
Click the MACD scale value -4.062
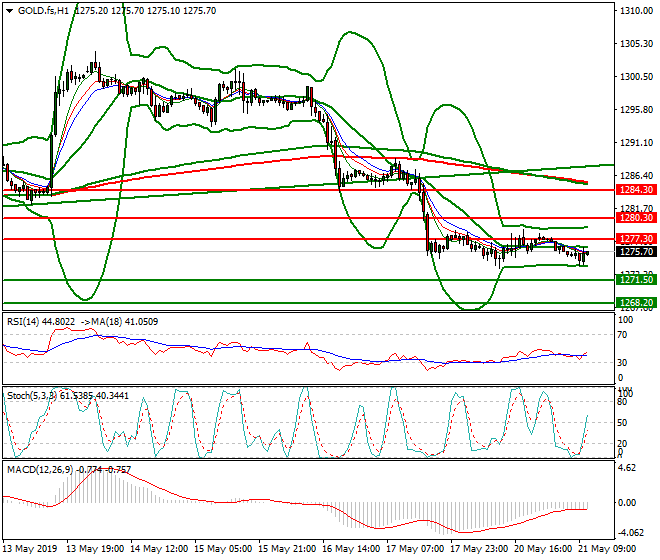pos(631,533)
